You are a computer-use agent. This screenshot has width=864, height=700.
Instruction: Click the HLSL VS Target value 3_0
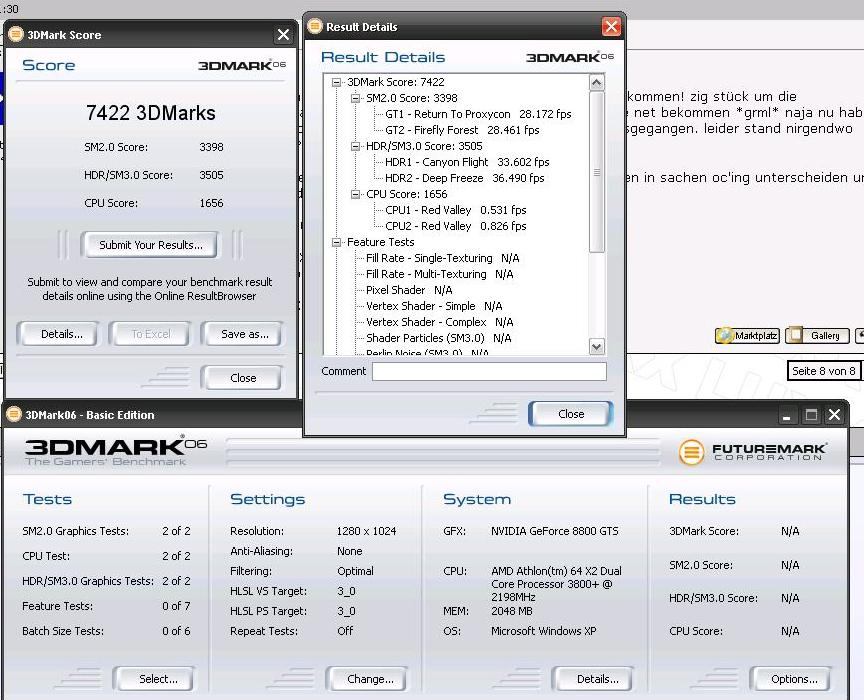[x=346, y=591]
